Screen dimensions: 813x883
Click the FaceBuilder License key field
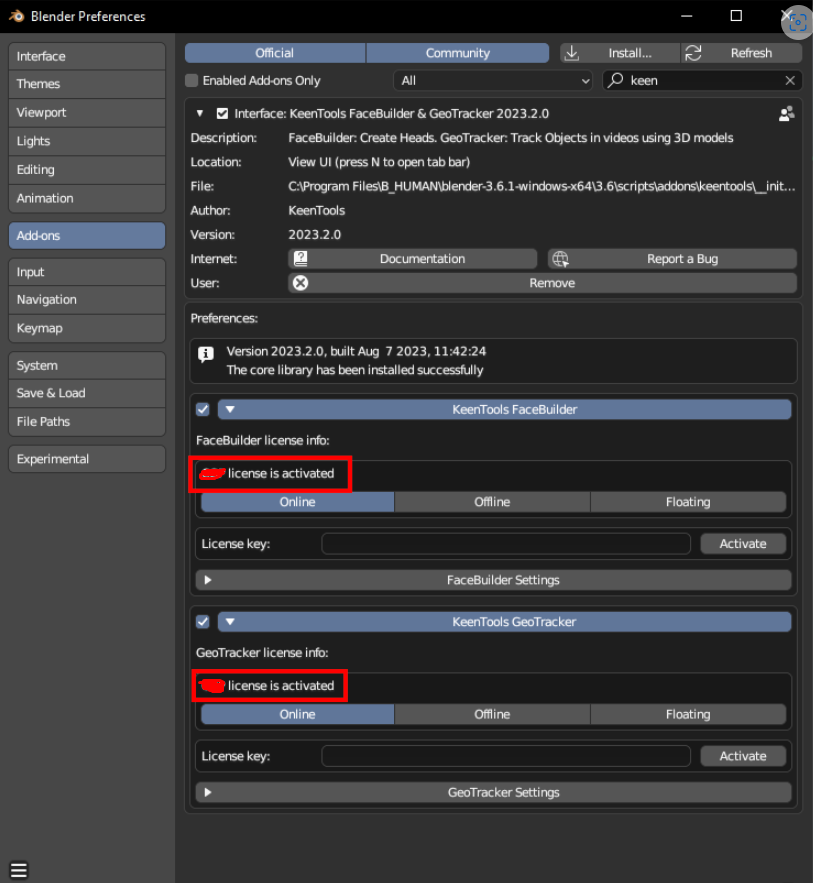[x=506, y=543]
